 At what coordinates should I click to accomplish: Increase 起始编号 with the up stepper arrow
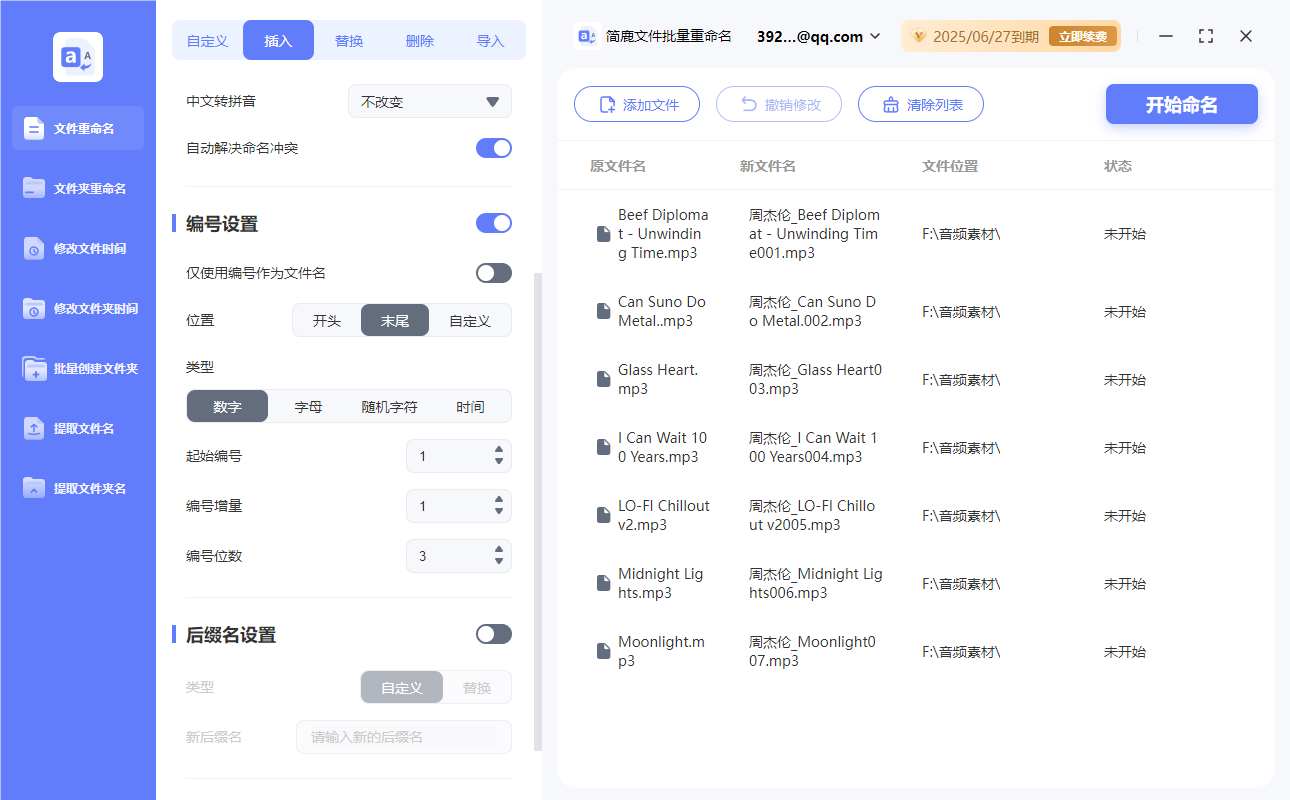click(497, 450)
